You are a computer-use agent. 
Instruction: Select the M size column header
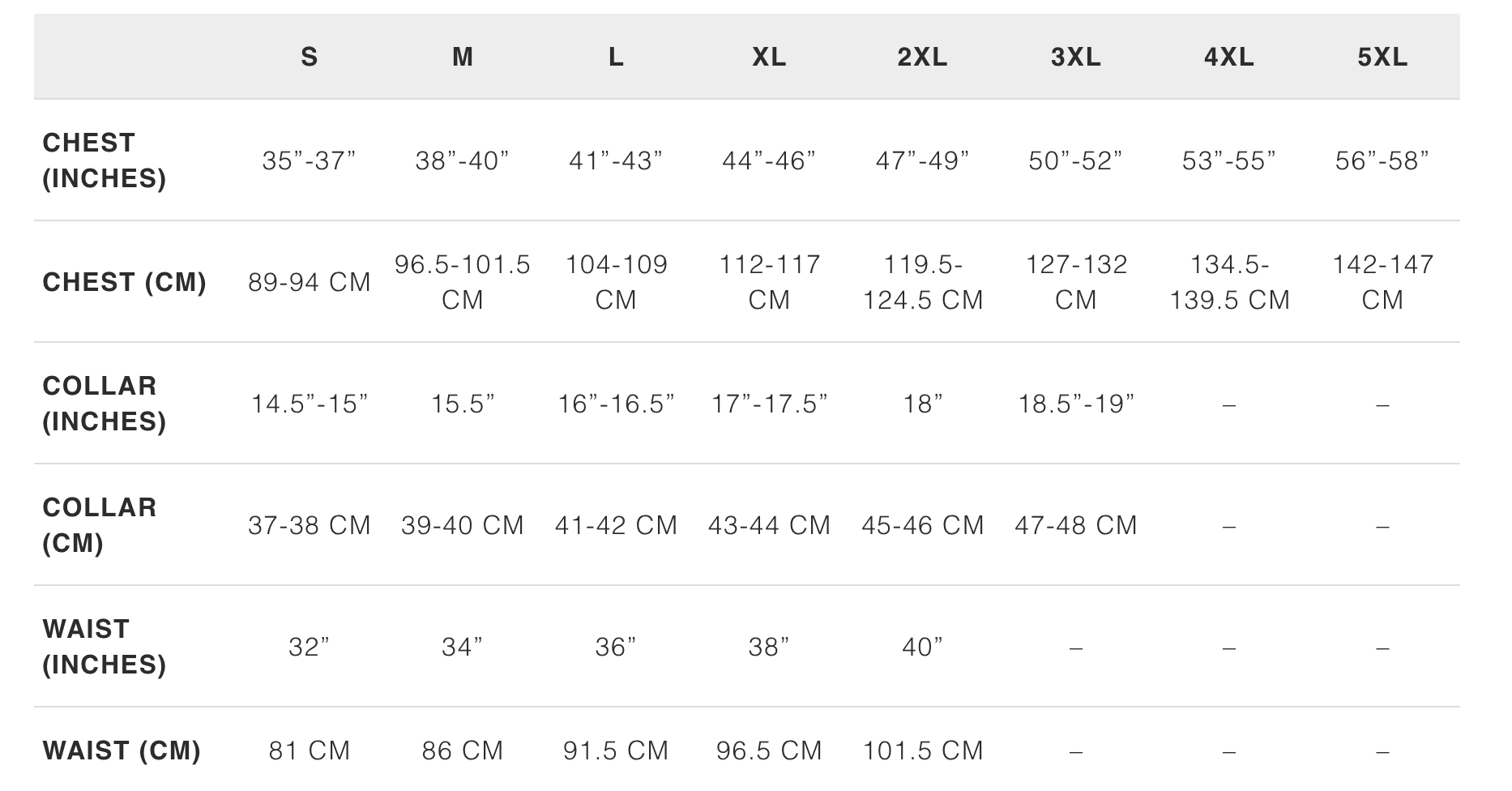click(x=463, y=57)
